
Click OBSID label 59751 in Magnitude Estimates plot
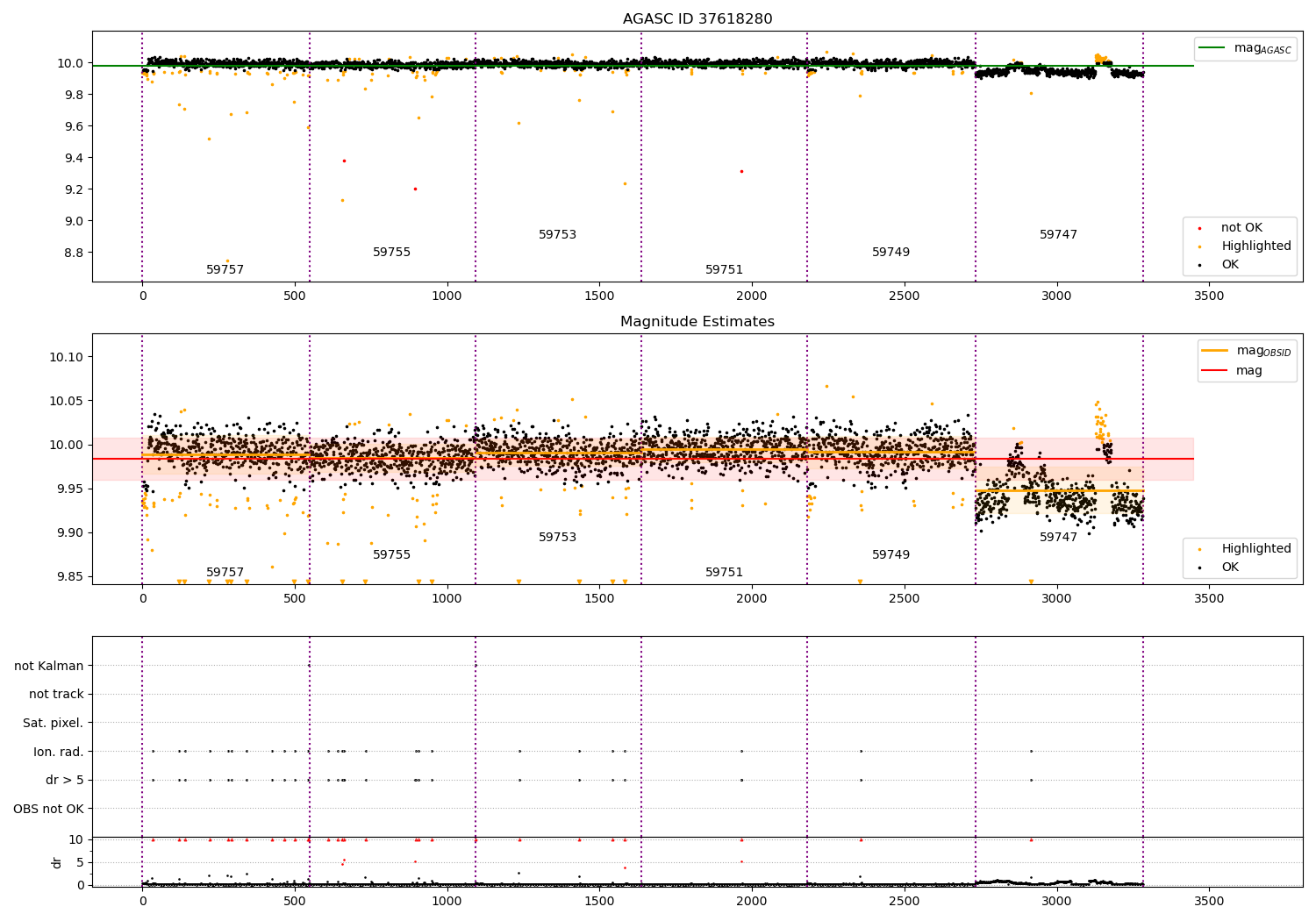725,573
